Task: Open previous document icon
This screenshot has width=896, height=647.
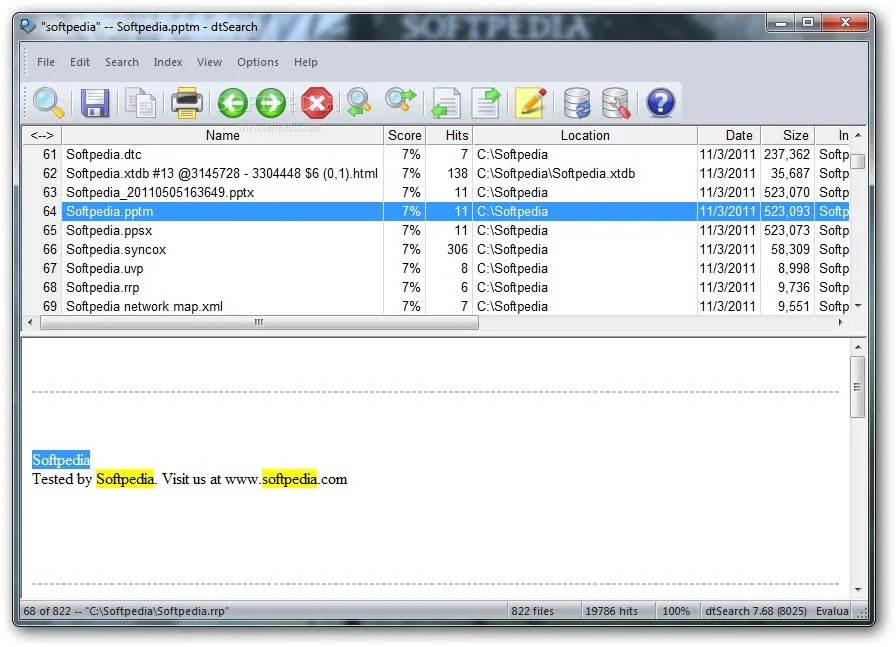Action: (446, 103)
